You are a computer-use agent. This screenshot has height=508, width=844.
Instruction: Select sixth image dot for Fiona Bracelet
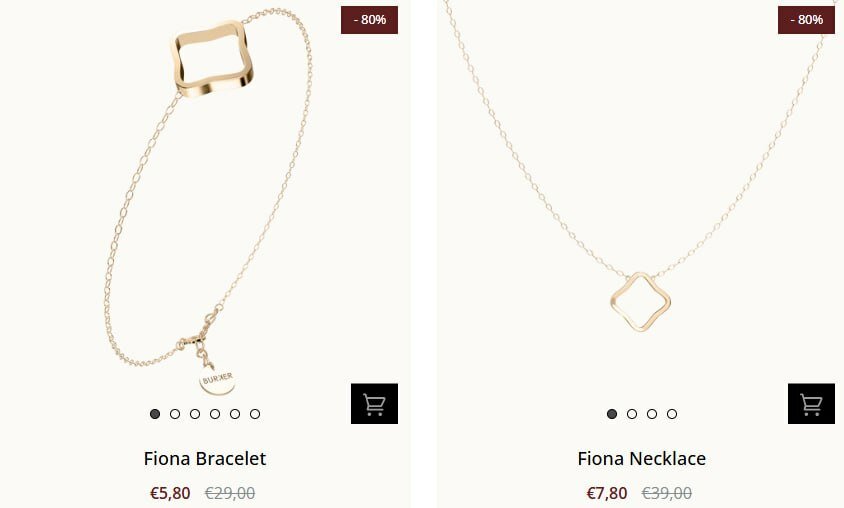tap(255, 414)
